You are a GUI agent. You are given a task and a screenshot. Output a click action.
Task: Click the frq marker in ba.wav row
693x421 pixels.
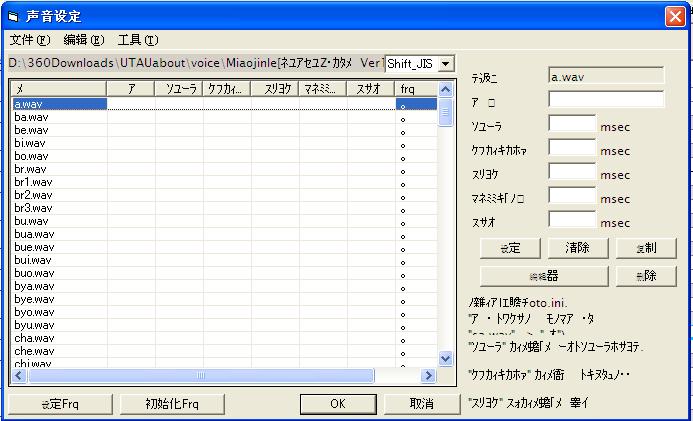tap(403, 120)
